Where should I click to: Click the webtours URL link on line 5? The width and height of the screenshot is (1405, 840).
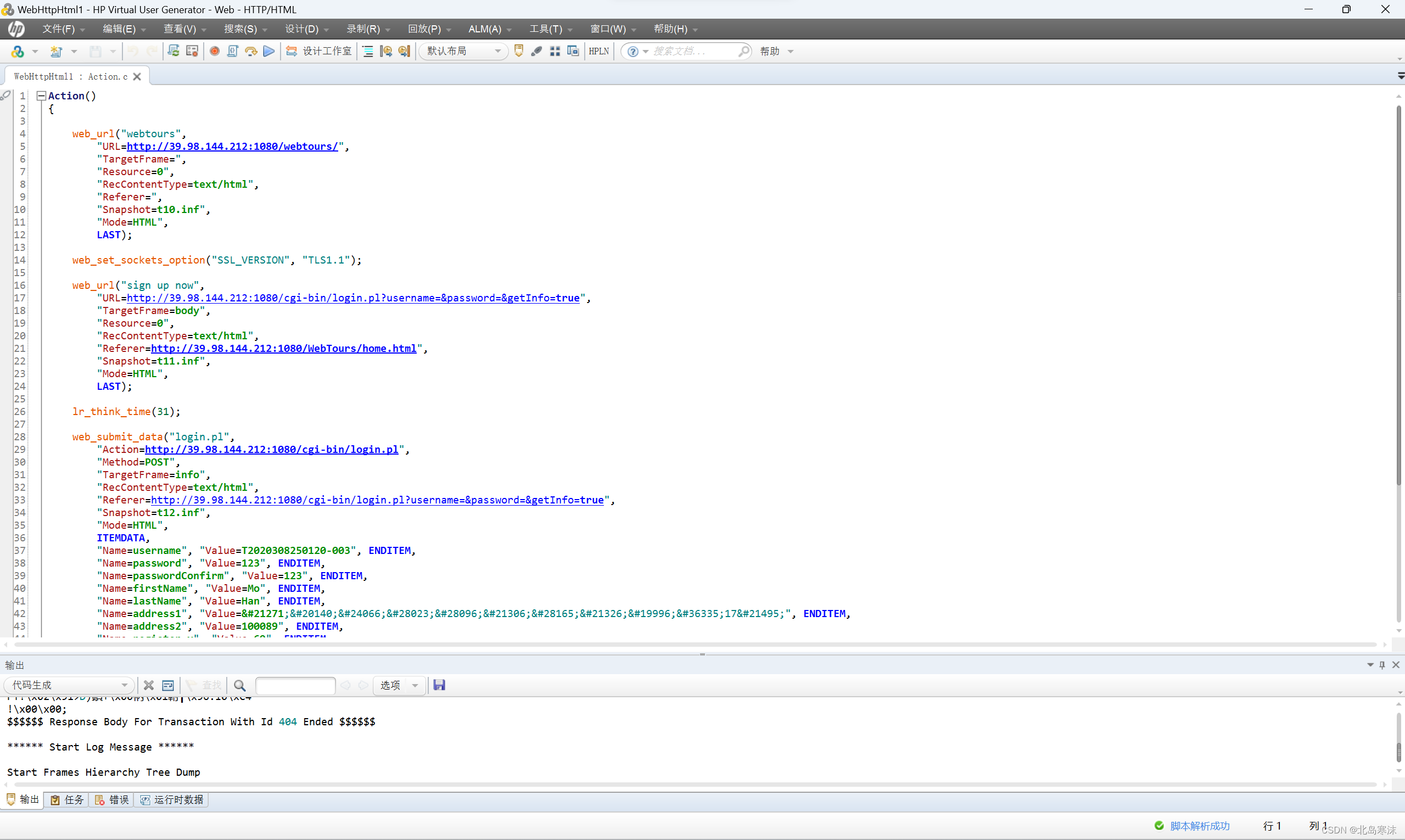pyautogui.click(x=232, y=146)
